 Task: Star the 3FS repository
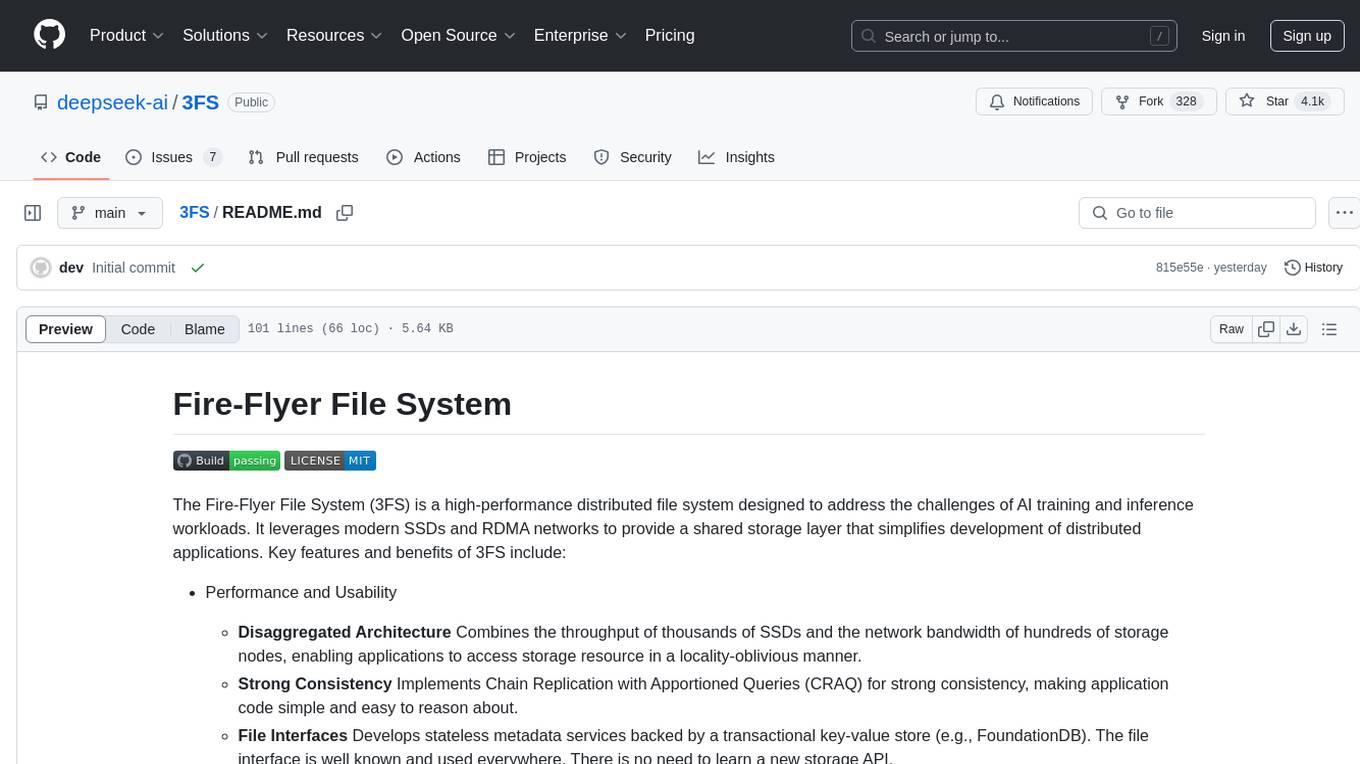1283,102
